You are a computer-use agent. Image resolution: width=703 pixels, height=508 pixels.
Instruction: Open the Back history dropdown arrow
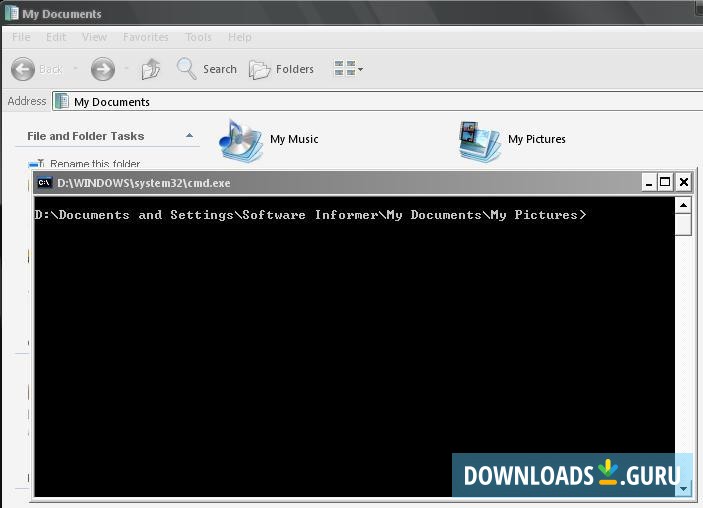click(75, 69)
